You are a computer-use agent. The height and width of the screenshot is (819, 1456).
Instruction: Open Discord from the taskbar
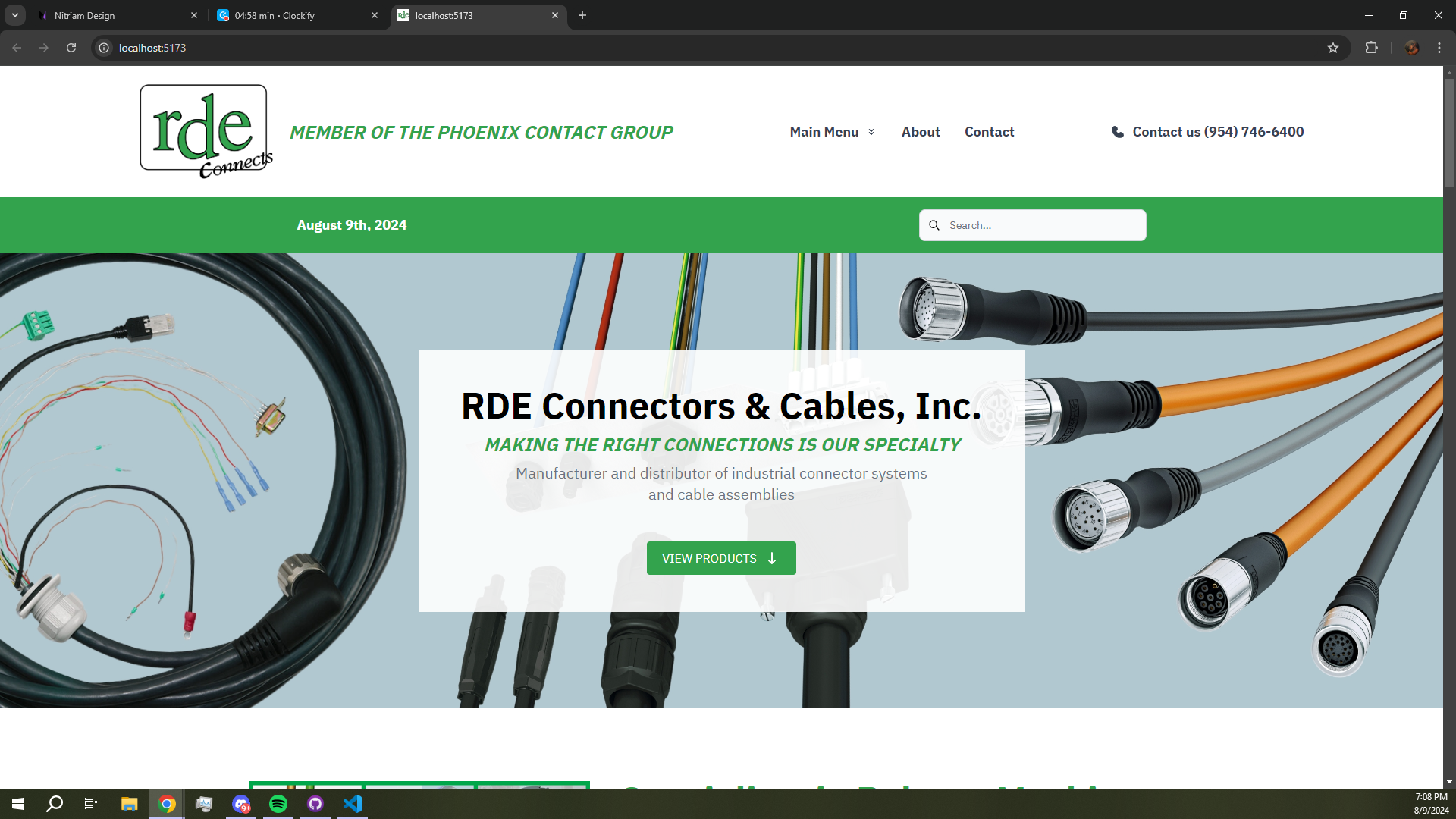click(x=241, y=804)
